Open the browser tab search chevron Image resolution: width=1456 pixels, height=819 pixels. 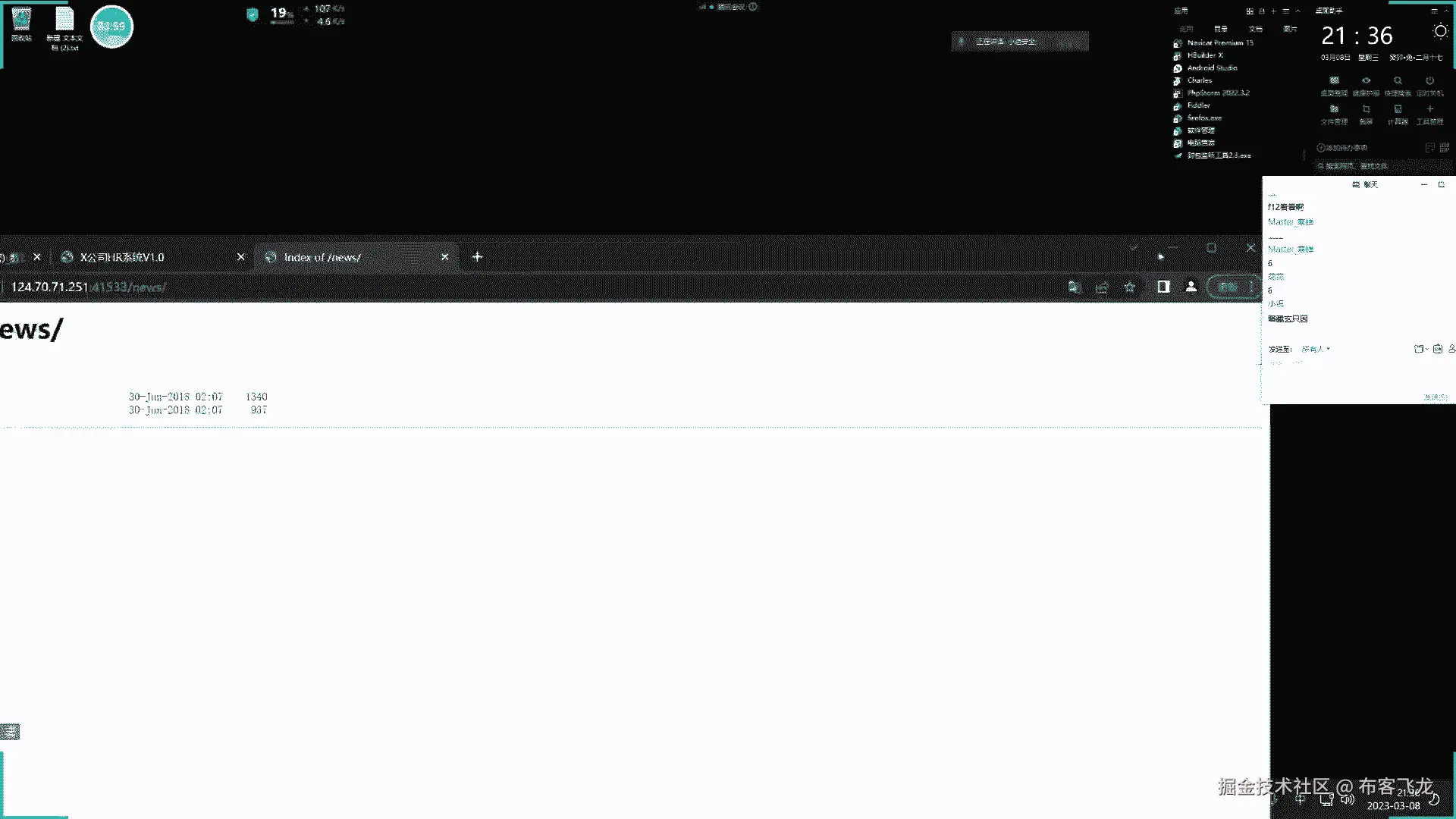tap(1133, 248)
